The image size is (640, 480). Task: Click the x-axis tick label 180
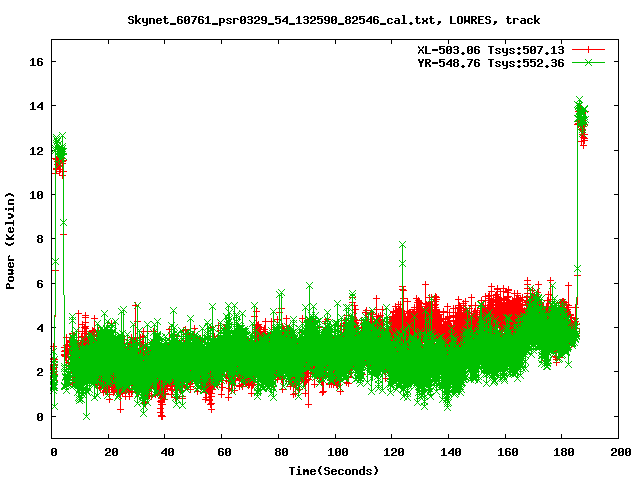pyautogui.click(x=564, y=452)
